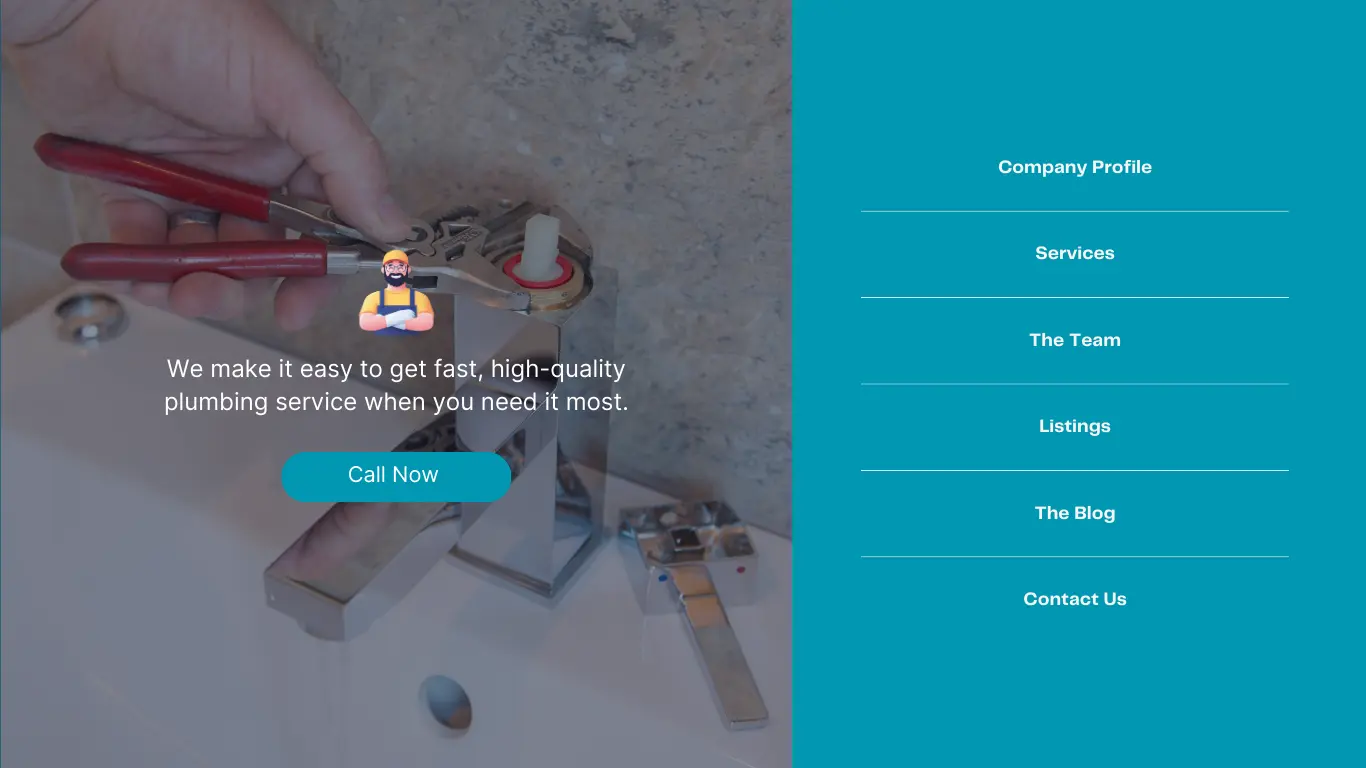Open the Company Profile menu item
Screen dimensions: 1366x768
point(1075,167)
